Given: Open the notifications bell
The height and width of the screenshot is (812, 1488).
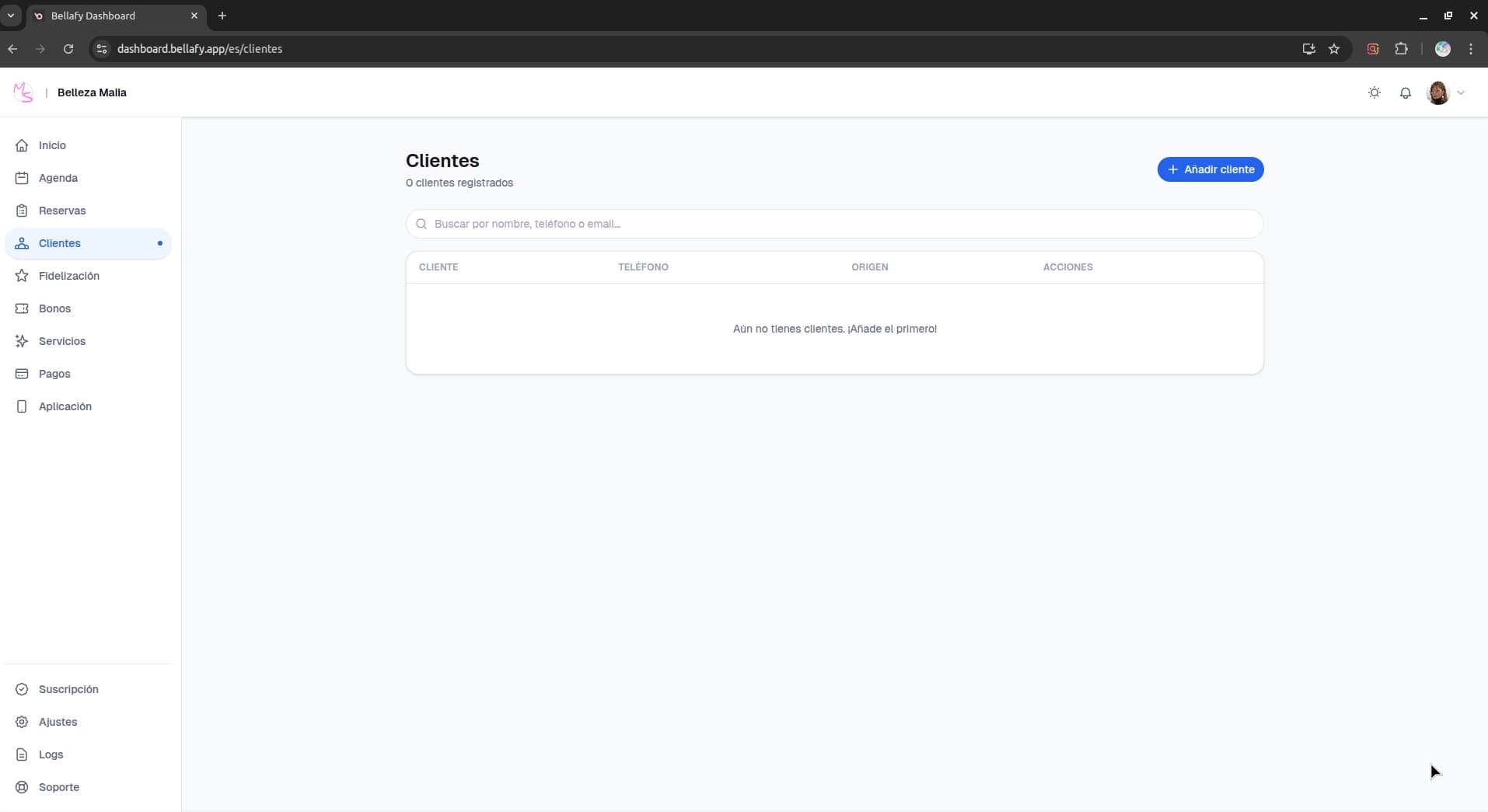Looking at the screenshot, I should [x=1406, y=92].
